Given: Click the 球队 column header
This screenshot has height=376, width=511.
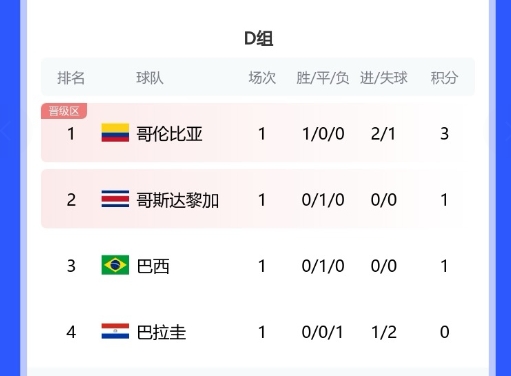Looking at the screenshot, I should click(x=150, y=78).
